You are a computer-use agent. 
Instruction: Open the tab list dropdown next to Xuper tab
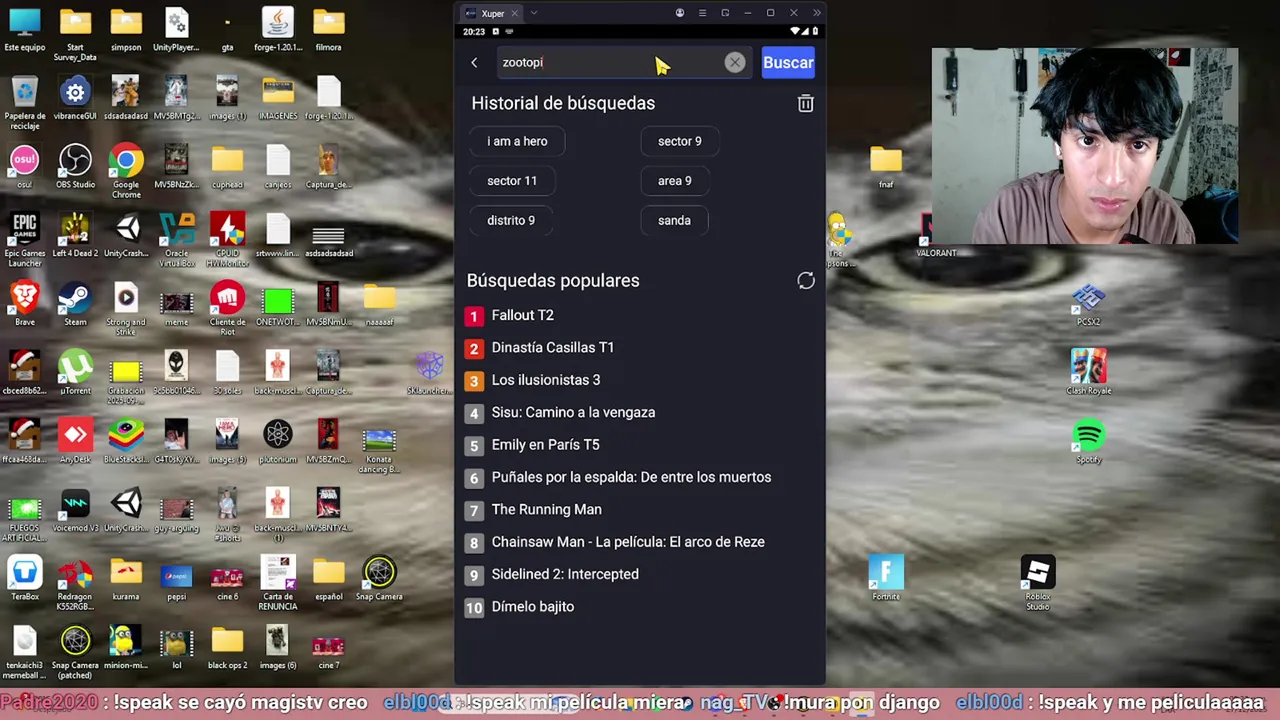click(x=533, y=13)
